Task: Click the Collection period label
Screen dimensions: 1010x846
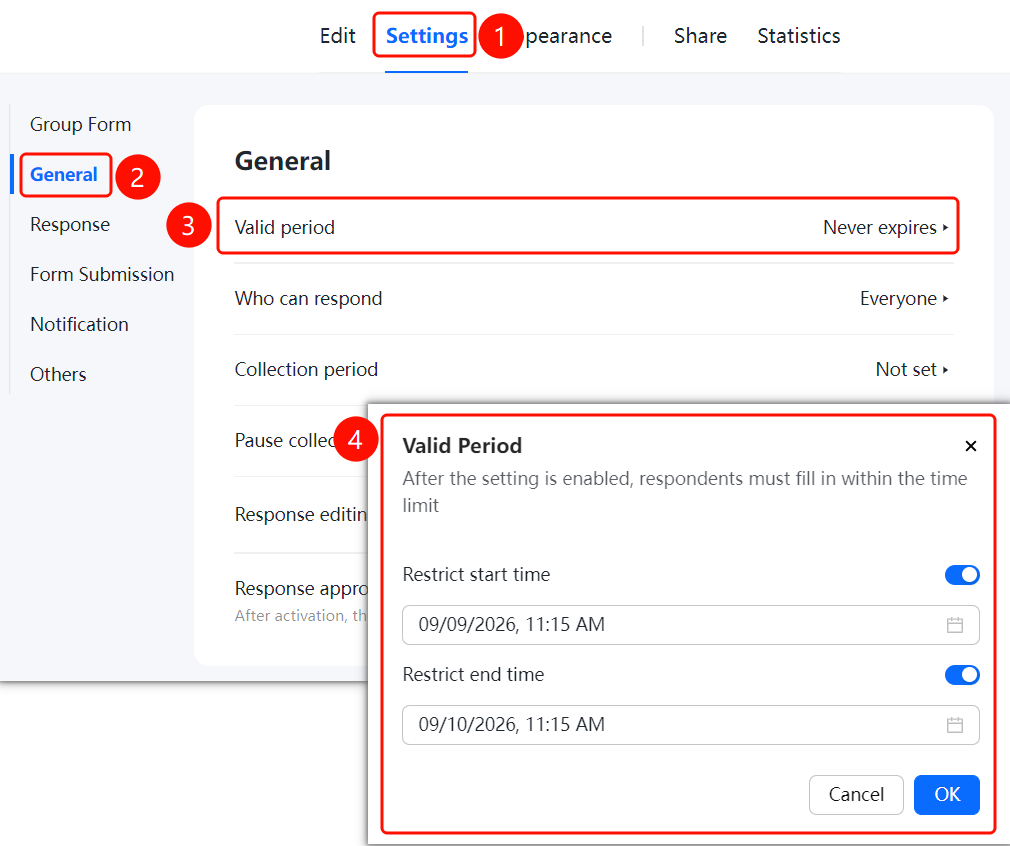Action: pos(306,369)
